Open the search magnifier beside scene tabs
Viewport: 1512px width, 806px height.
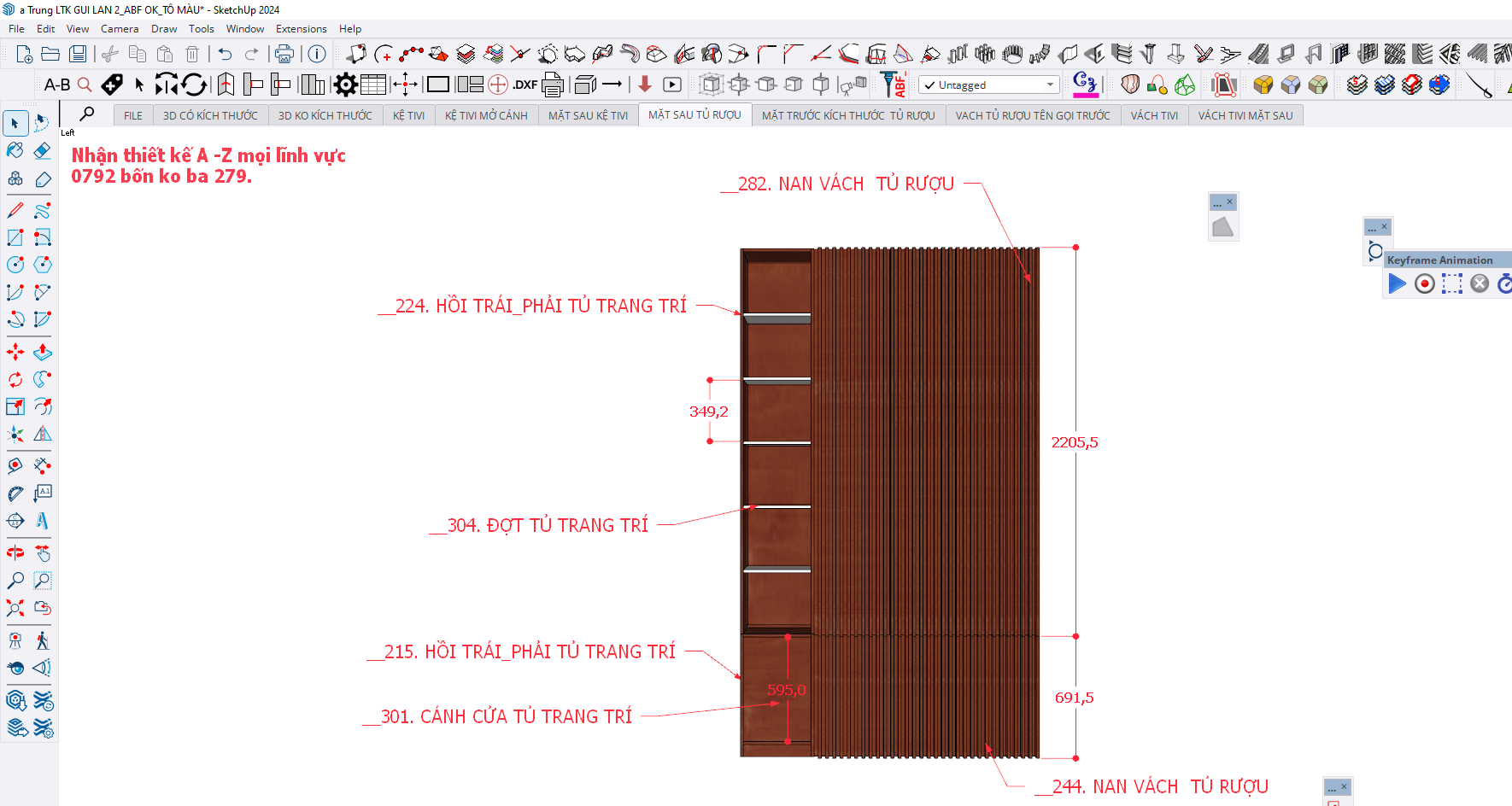coord(87,114)
